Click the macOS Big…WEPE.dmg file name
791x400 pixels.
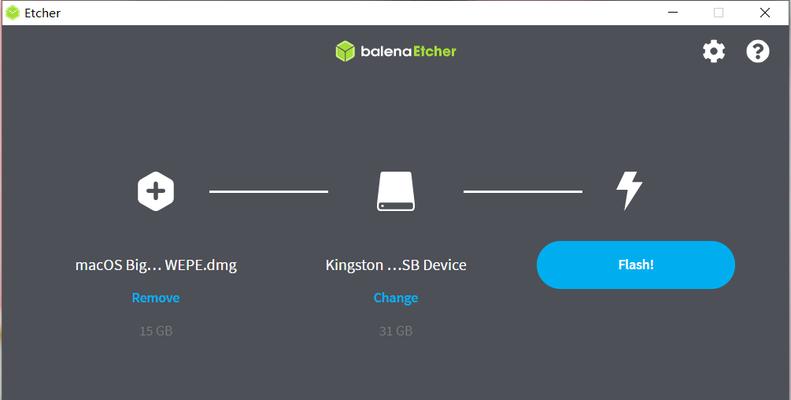click(x=156, y=265)
